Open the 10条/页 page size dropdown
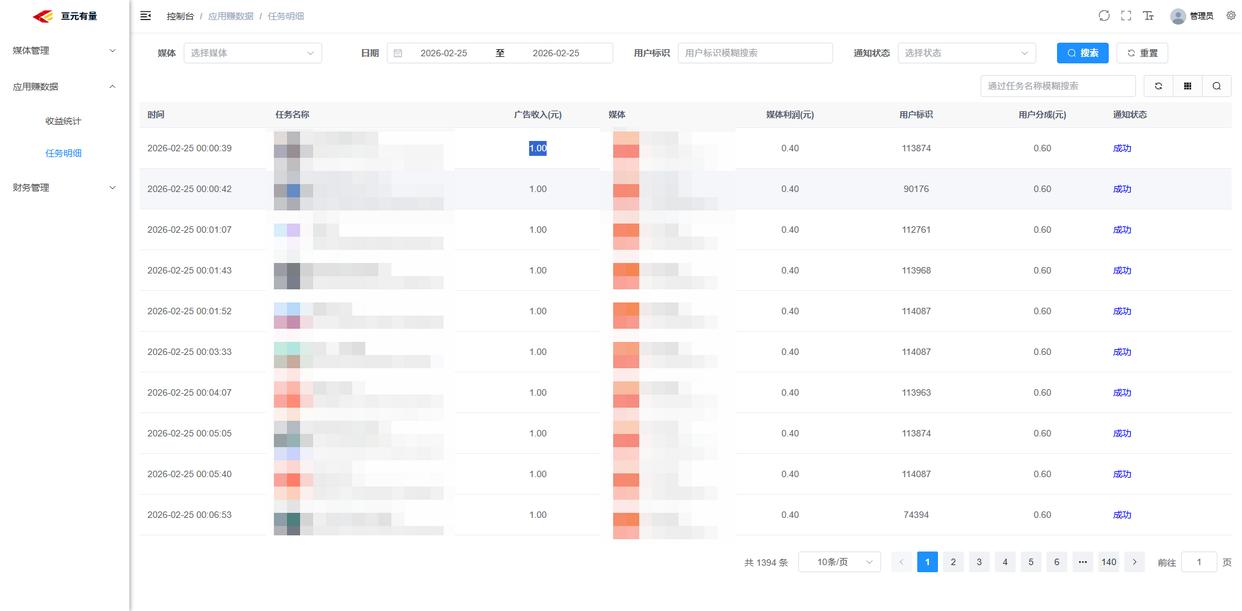The width and height of the screenshot is (1242, 611). [839, 562]
